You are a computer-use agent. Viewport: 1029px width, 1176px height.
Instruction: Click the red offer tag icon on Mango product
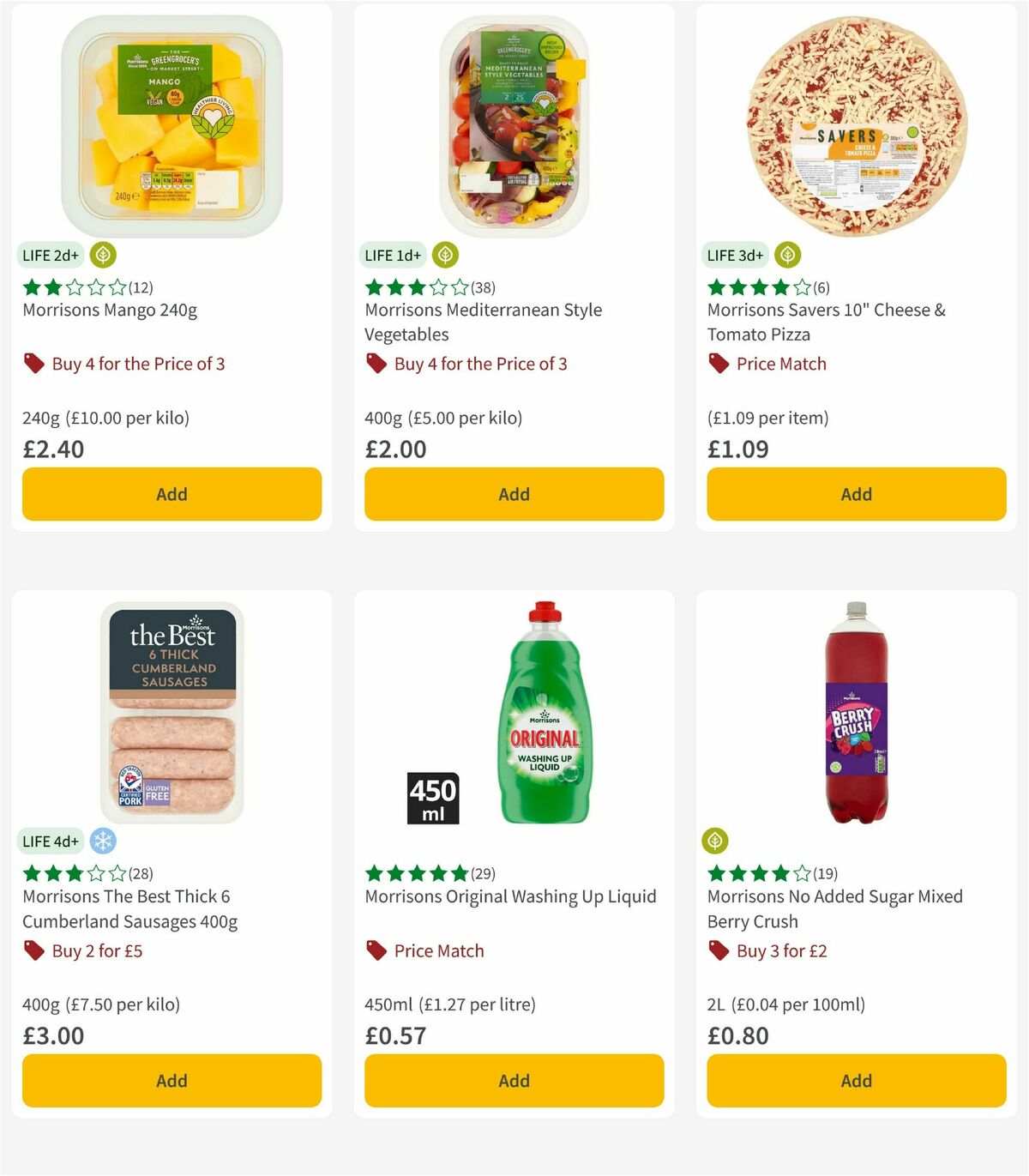tap(34, 364)
